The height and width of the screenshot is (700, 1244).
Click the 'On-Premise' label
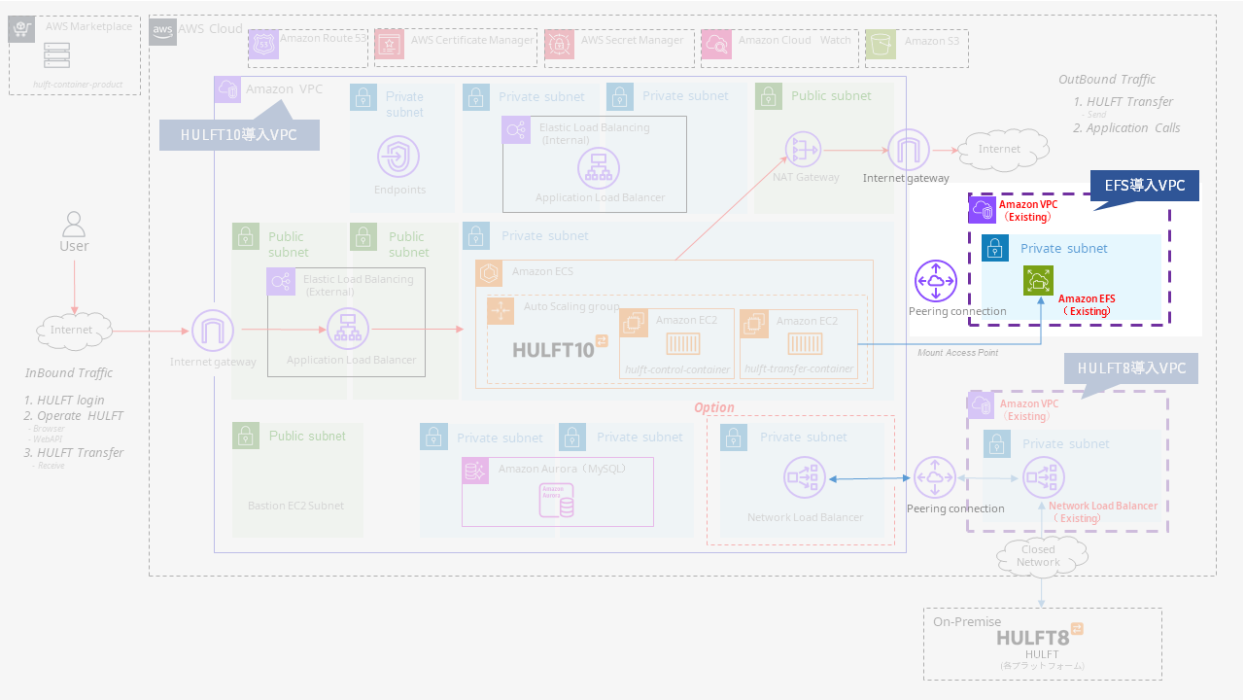pos(967,622)
